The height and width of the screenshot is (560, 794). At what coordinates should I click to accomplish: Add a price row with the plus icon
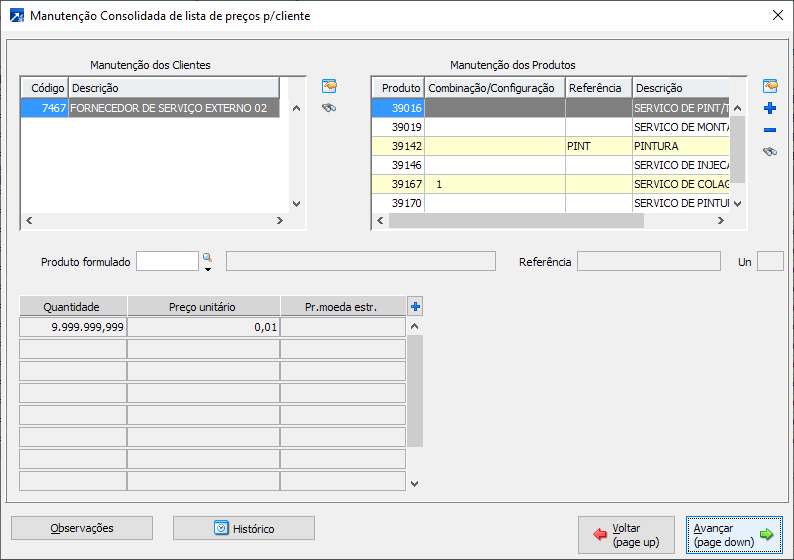pos(415,307)
